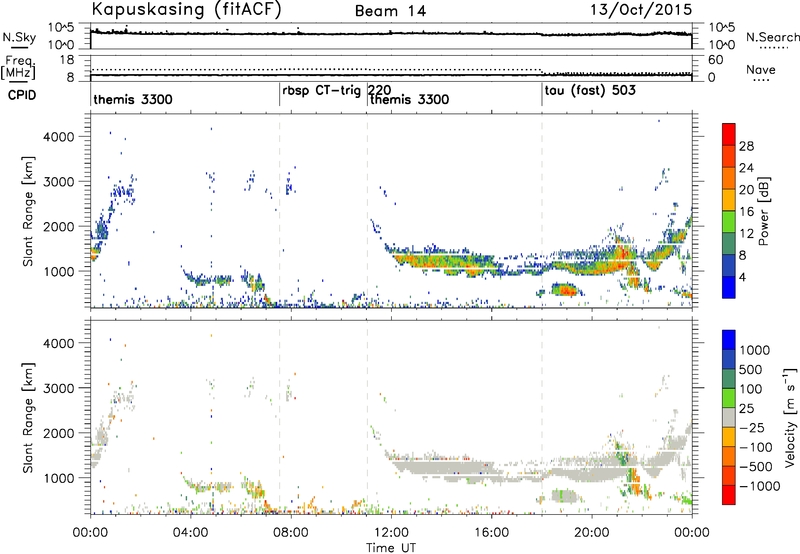Click the 4000 tick of velocity panel
800x554 pixels.
(59, 343)
